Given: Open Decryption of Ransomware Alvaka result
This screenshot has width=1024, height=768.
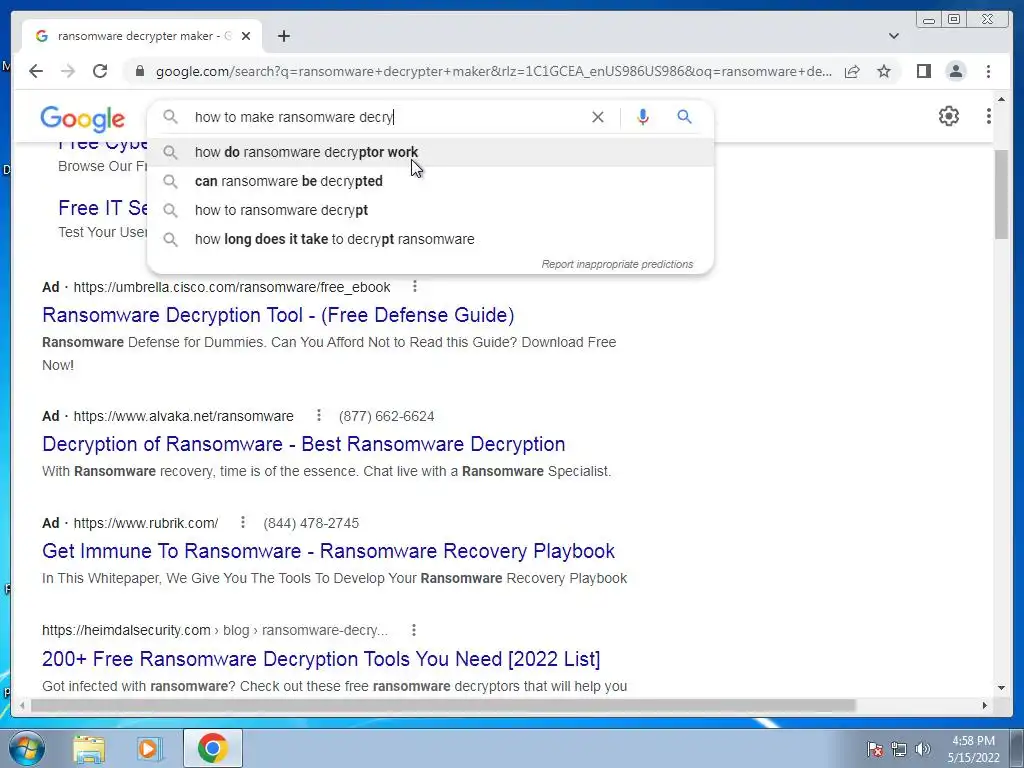Looking at the screenshot, I should pos(304,444).
